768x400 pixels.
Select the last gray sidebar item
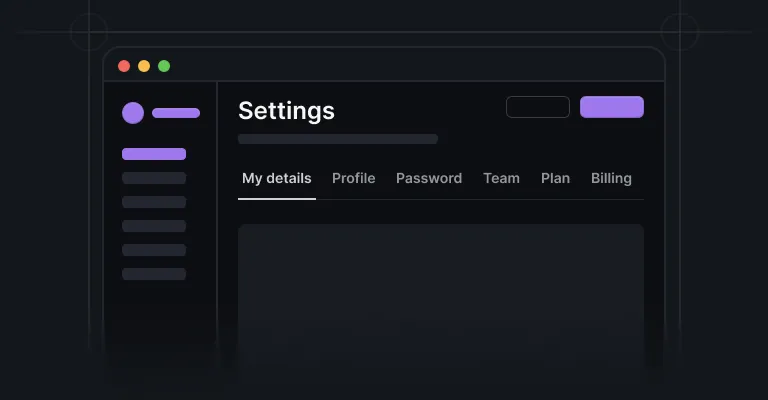[x=154, y=274]
